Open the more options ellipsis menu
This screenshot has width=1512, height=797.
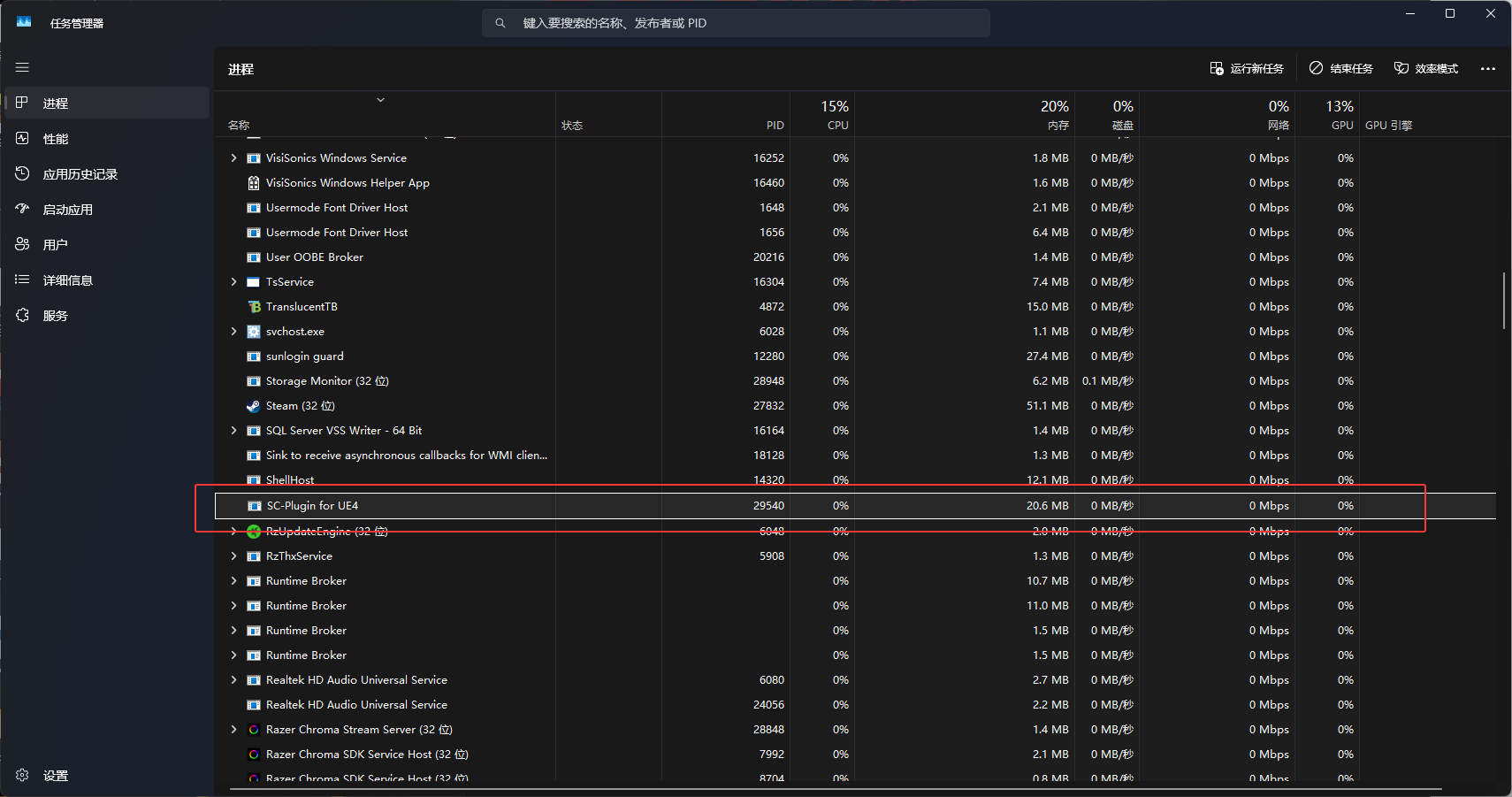(1488, 69)
